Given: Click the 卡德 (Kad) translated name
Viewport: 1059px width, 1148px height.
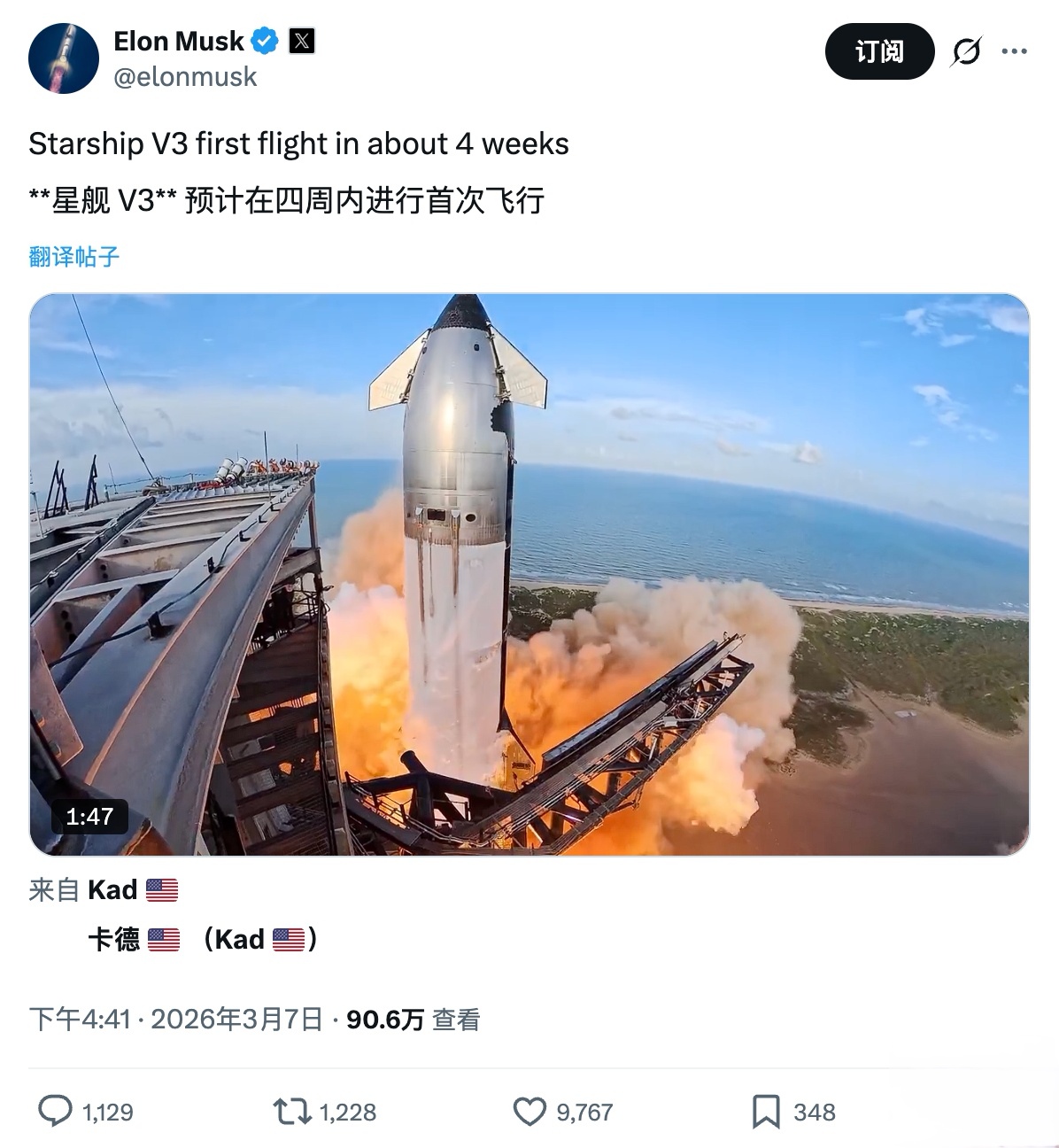Looking at the screenshot, I should tap(203, 939).
